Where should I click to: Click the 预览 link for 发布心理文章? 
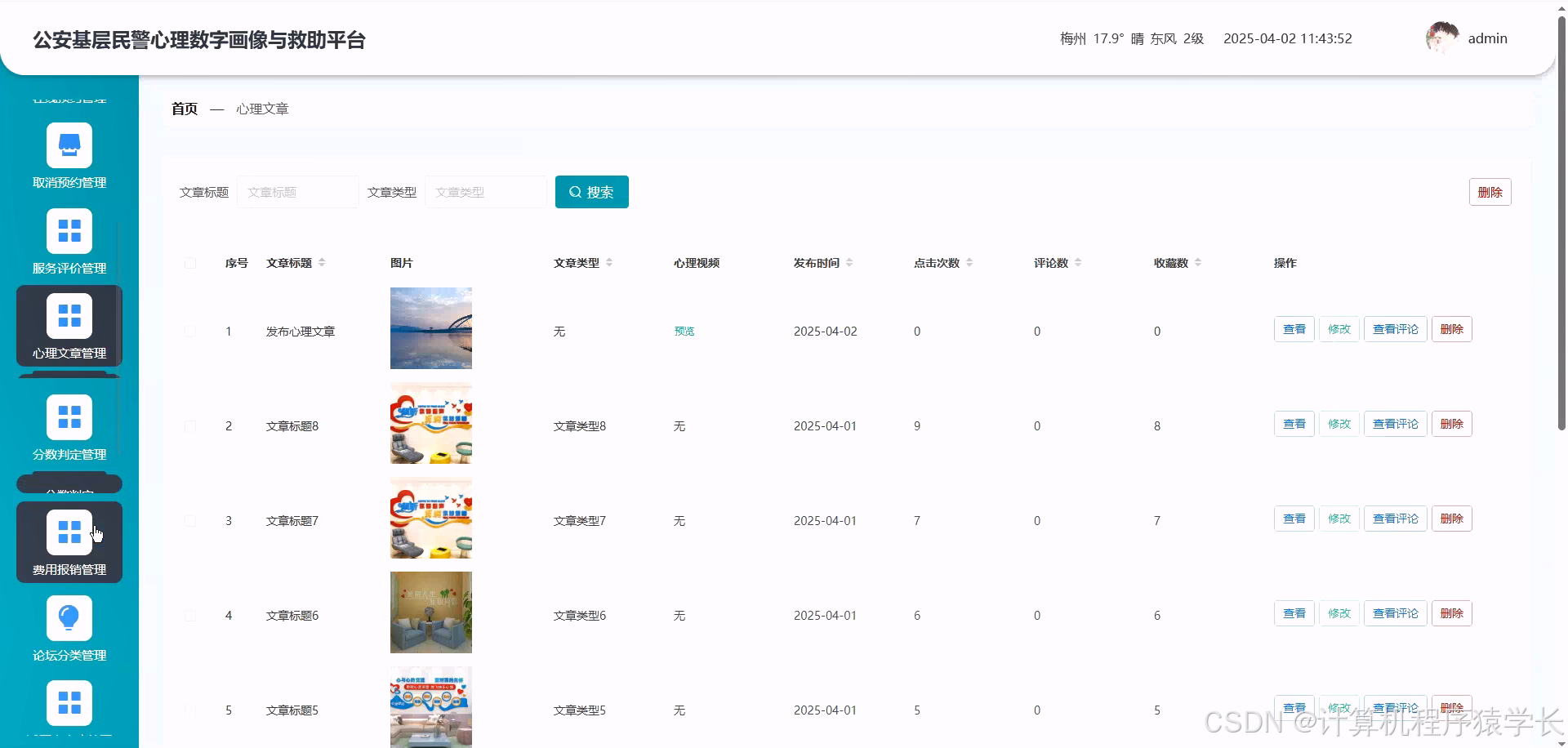click(684, 331)
